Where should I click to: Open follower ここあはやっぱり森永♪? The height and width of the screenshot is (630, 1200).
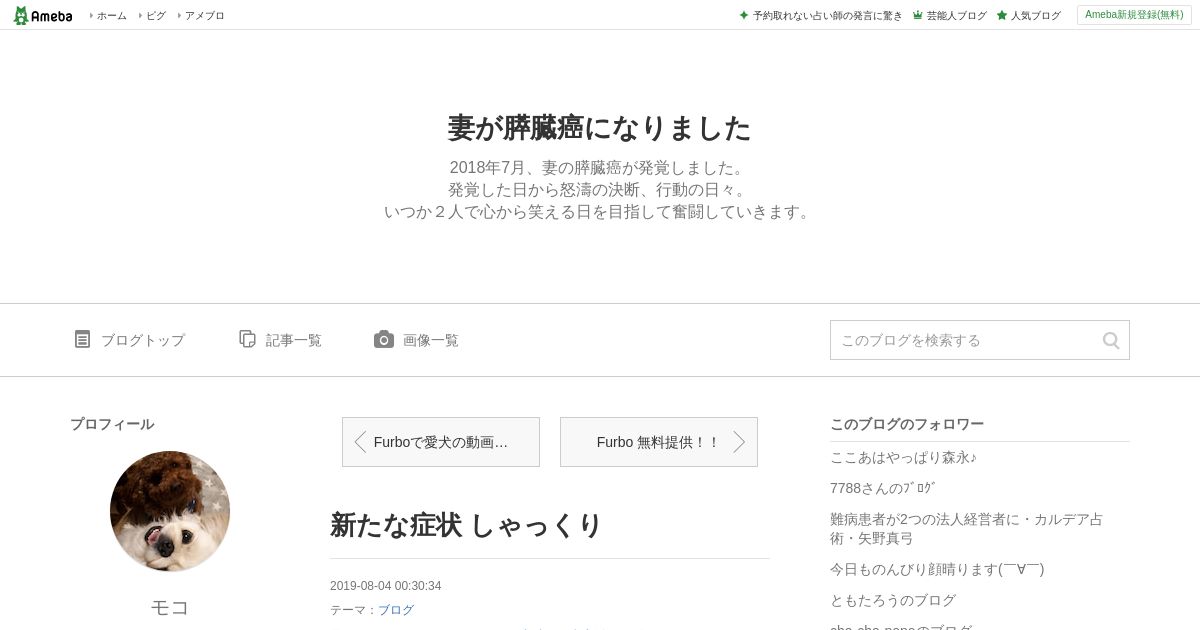[903, 457]
